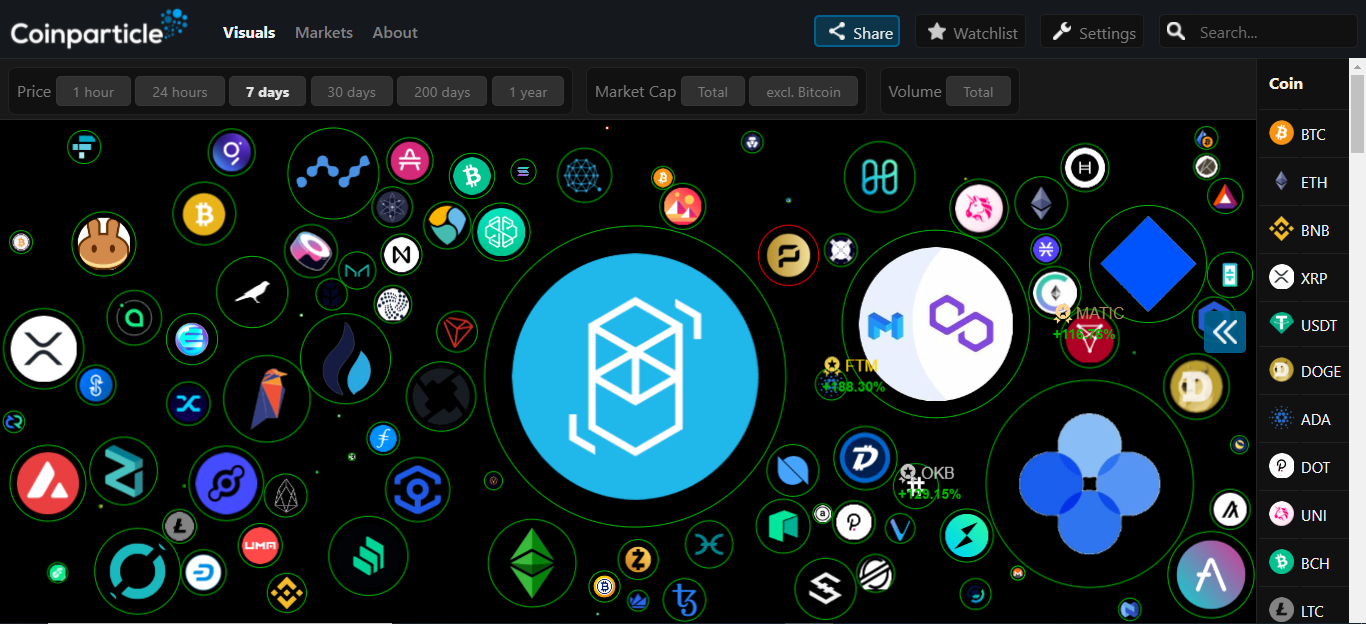This screenshot has height=624, width=1366.
Task: Open the PancakeSwap bunny bubble
Action: point(104,245)
